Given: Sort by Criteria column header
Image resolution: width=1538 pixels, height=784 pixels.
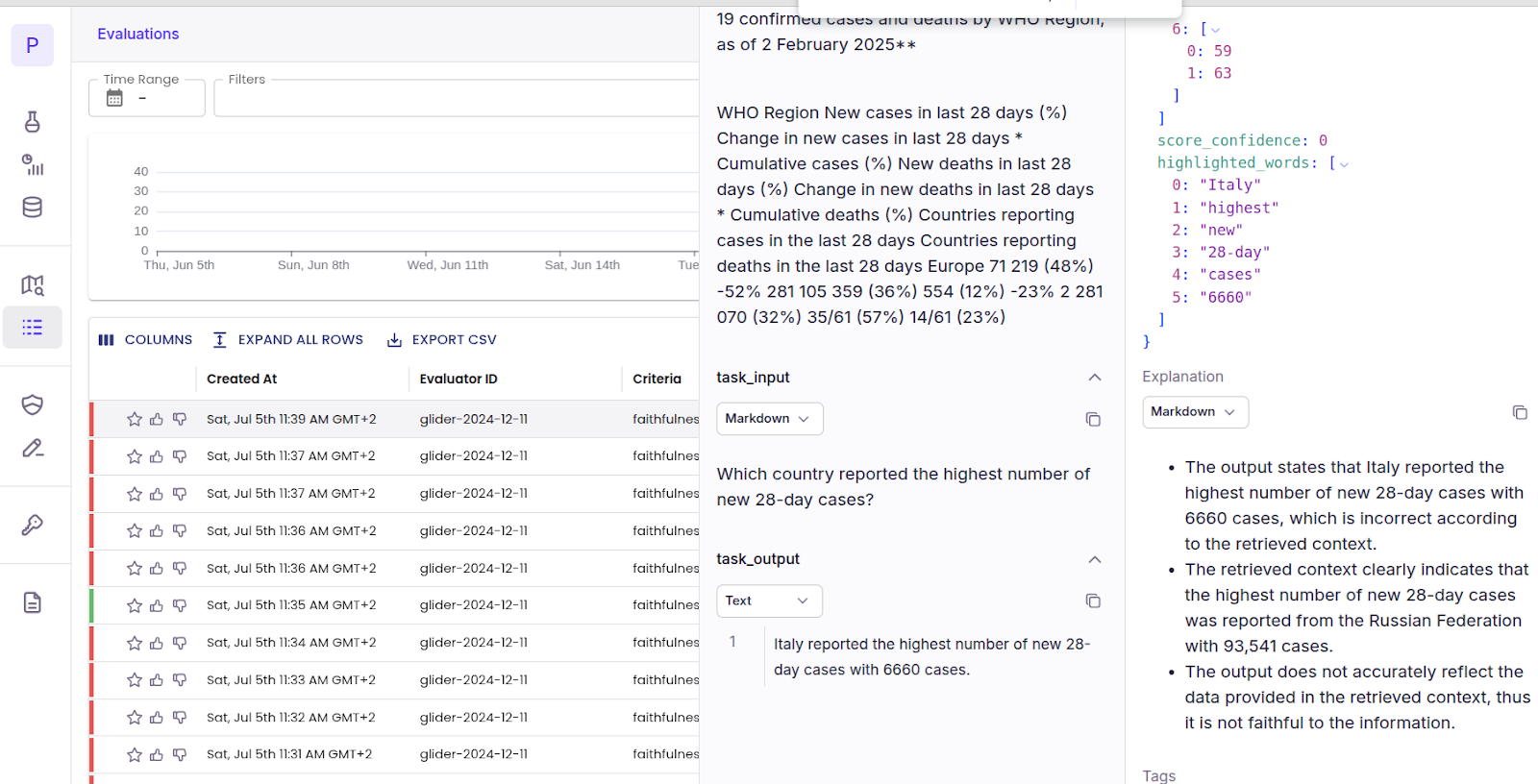Looking at the screenshot, I should (x=657, y=380).
